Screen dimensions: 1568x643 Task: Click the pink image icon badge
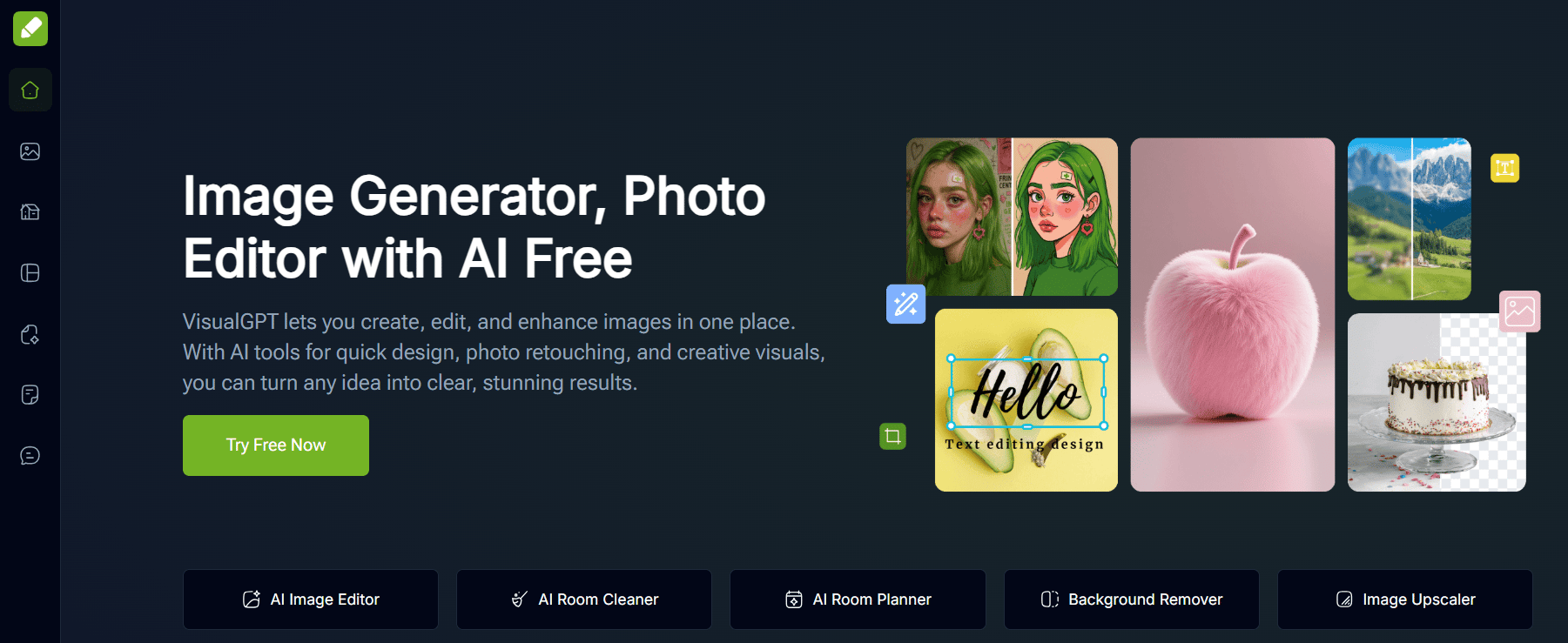(x=1520, y=311)
